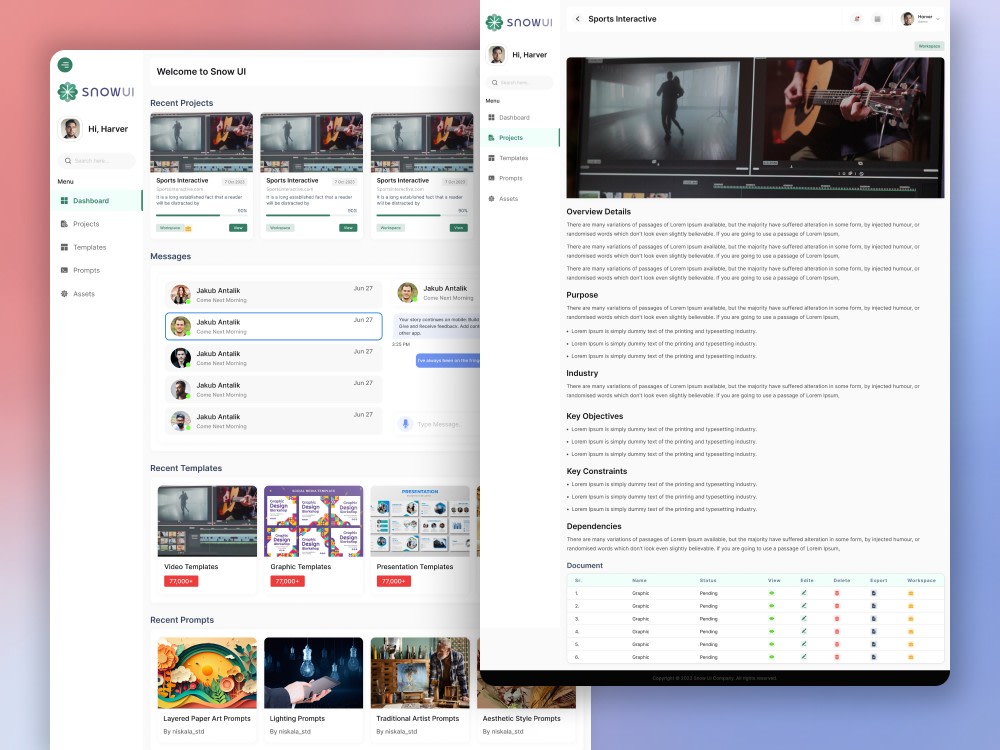
Task: Click the Workspace tag above the video preview
Action: click(x=929, y=46)
